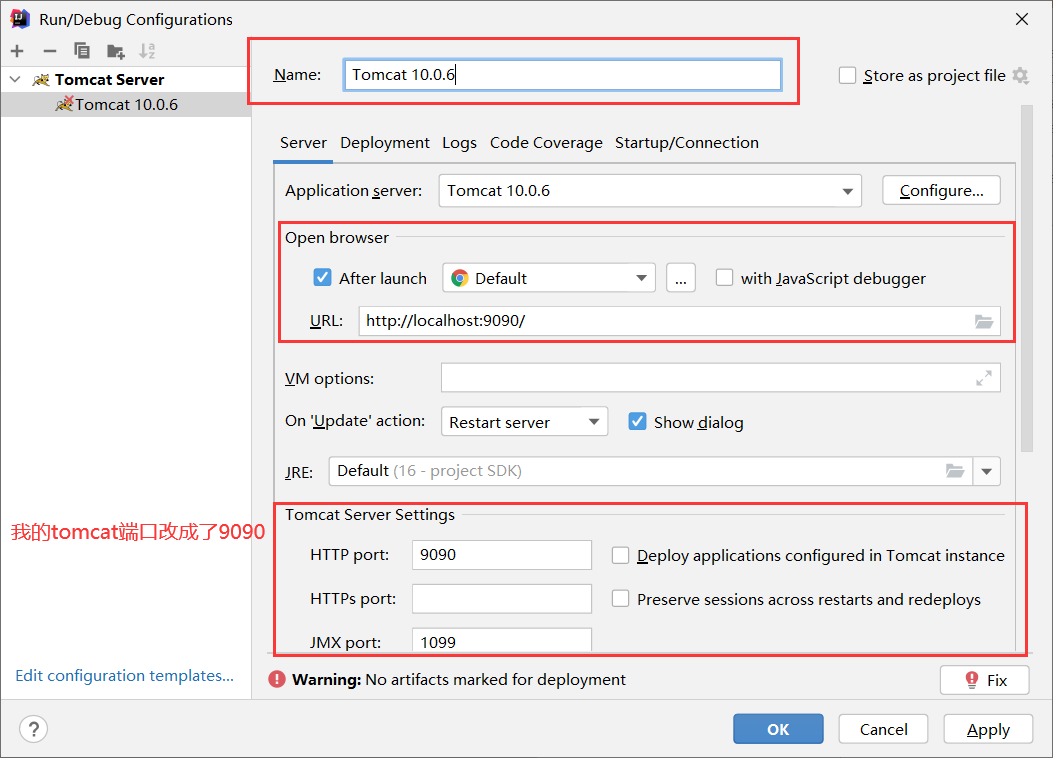Viewport: 1053px width, 758px height.
Task: Click the Configure... button
Action: click(x=941, y=191)
